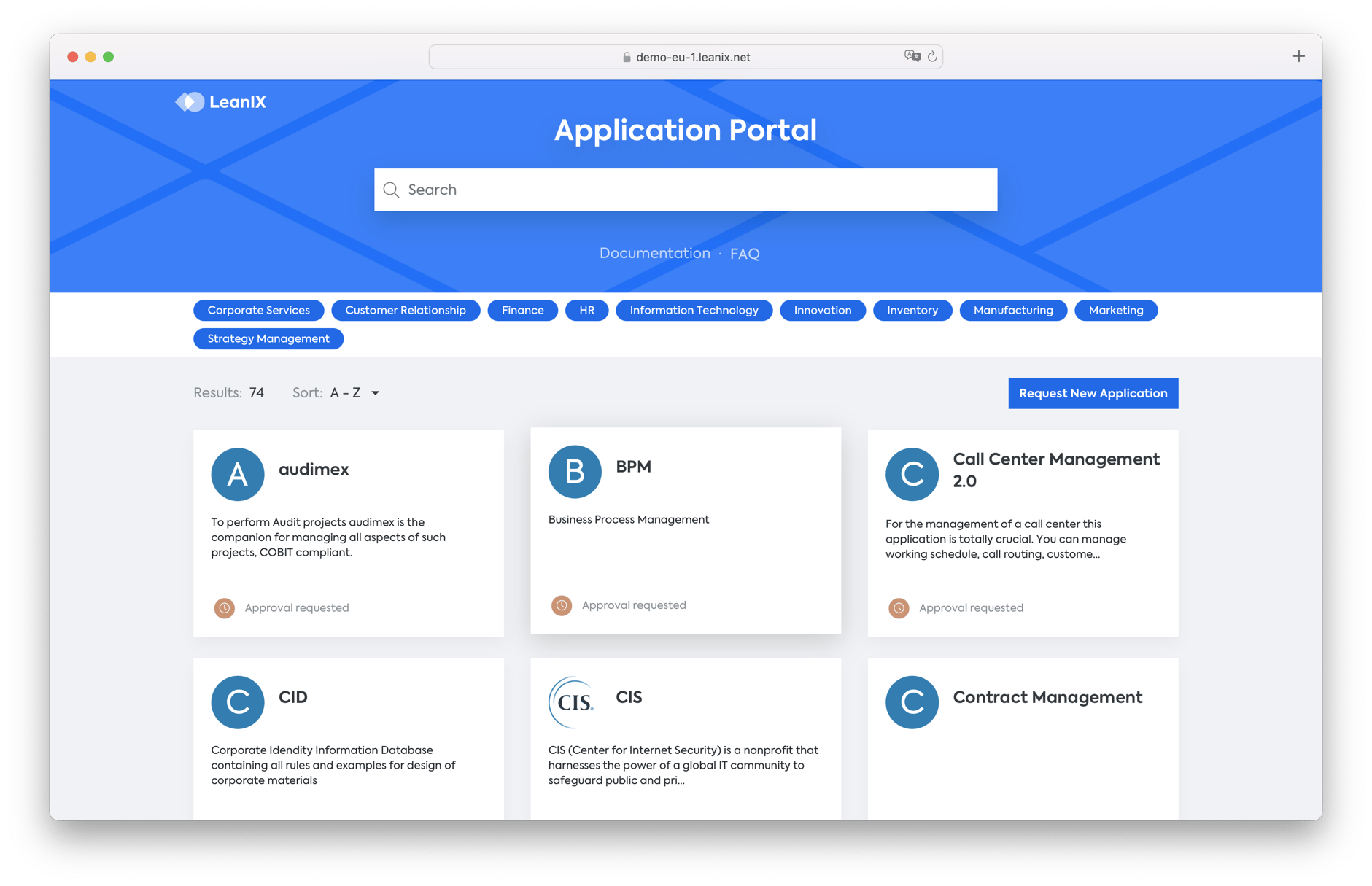
Task: Click the clock icon on BPM's approval badge
Action: click(x=561, y=605)
